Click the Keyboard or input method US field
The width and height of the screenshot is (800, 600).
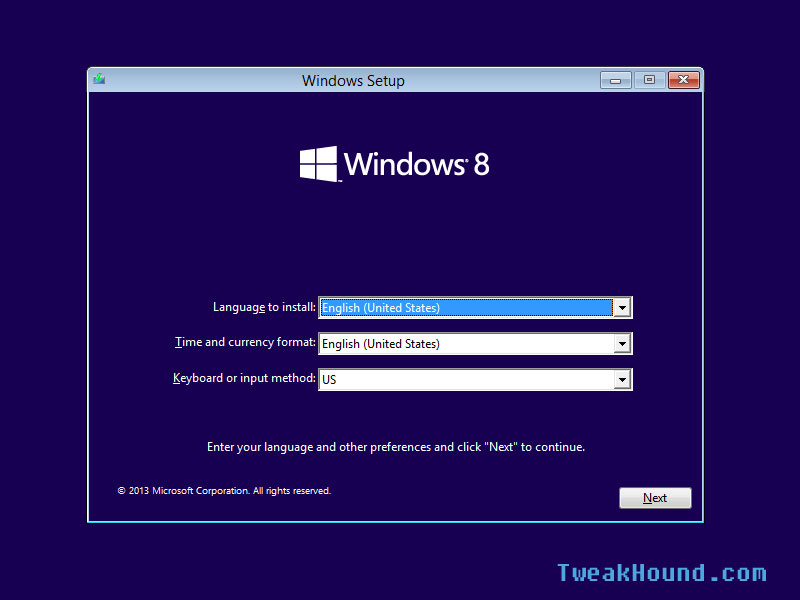[475, 380]
